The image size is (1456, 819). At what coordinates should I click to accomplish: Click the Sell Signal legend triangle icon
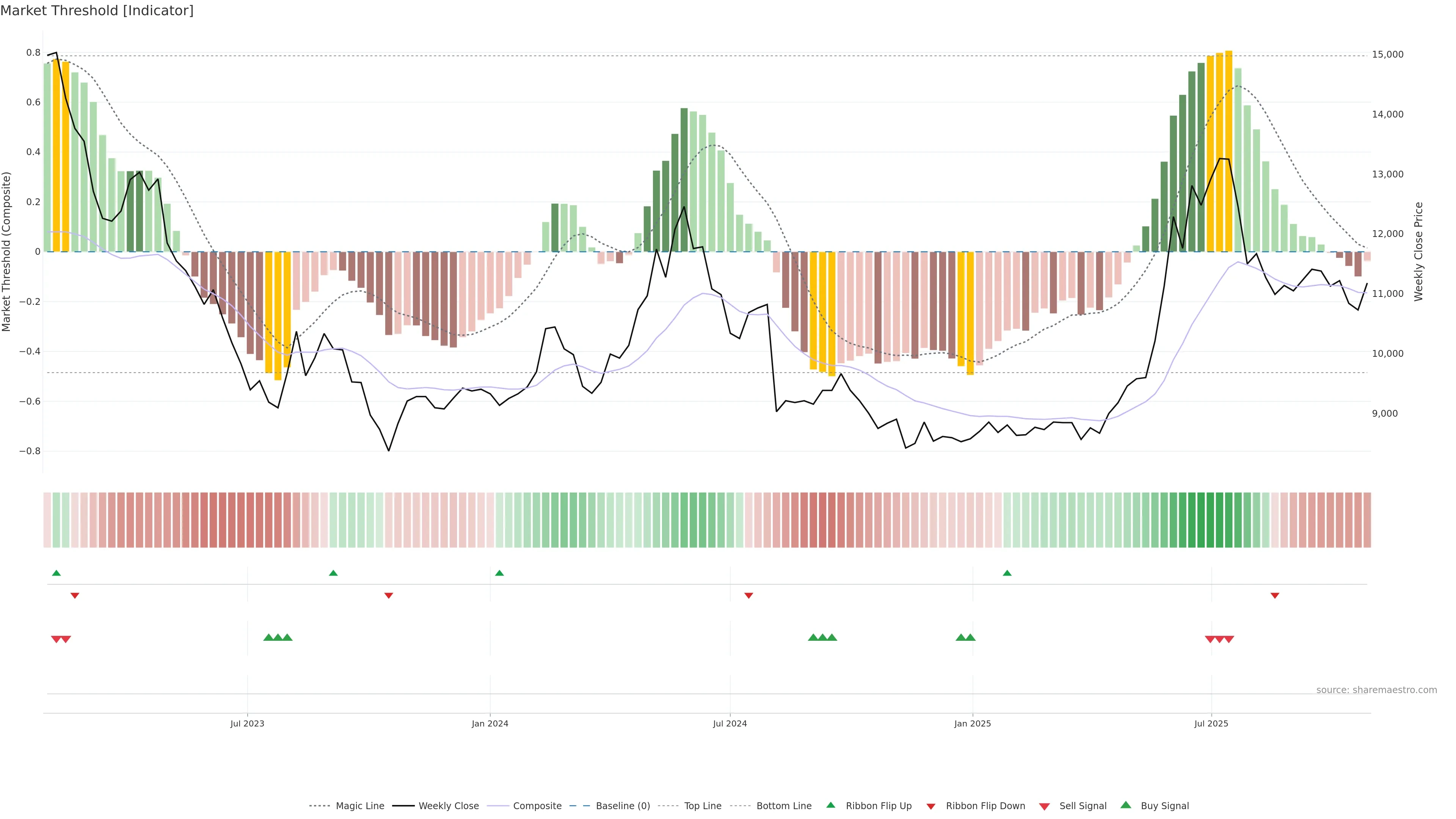1045,806
